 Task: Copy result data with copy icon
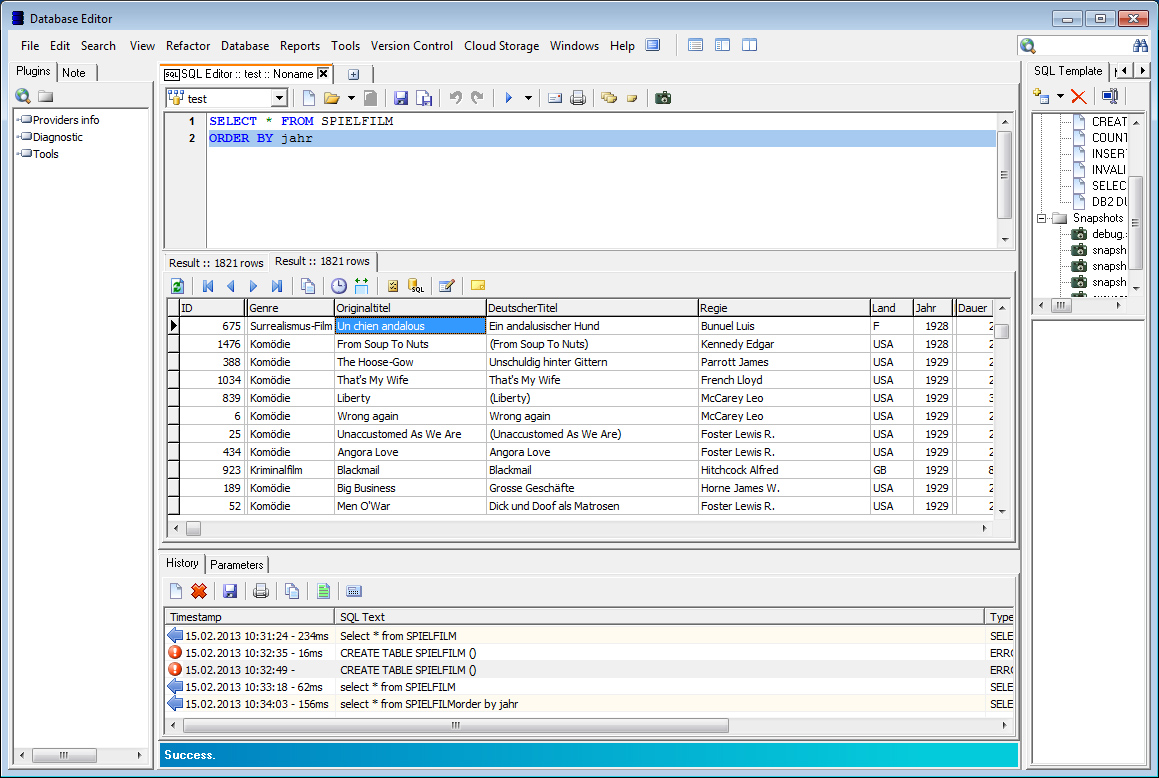click(x=308, y=286)
